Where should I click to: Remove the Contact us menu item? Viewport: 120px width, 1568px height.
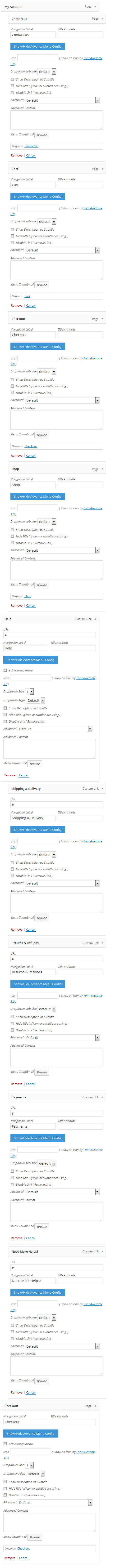[x=16, y=155]
